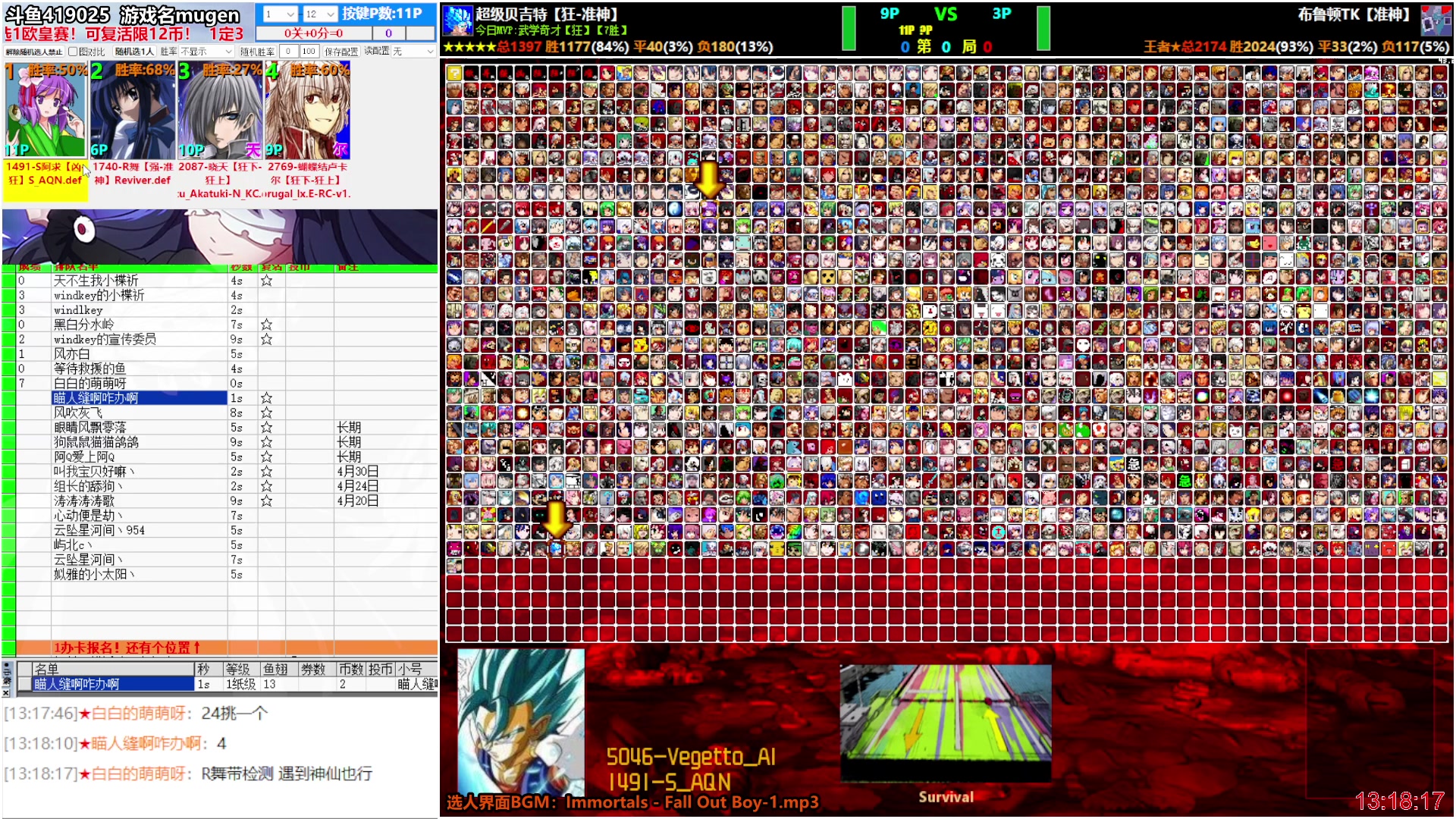1456x819 pixels.
Task: Click star in 阿Q爱上阿Q row
Action: point(266,457)
